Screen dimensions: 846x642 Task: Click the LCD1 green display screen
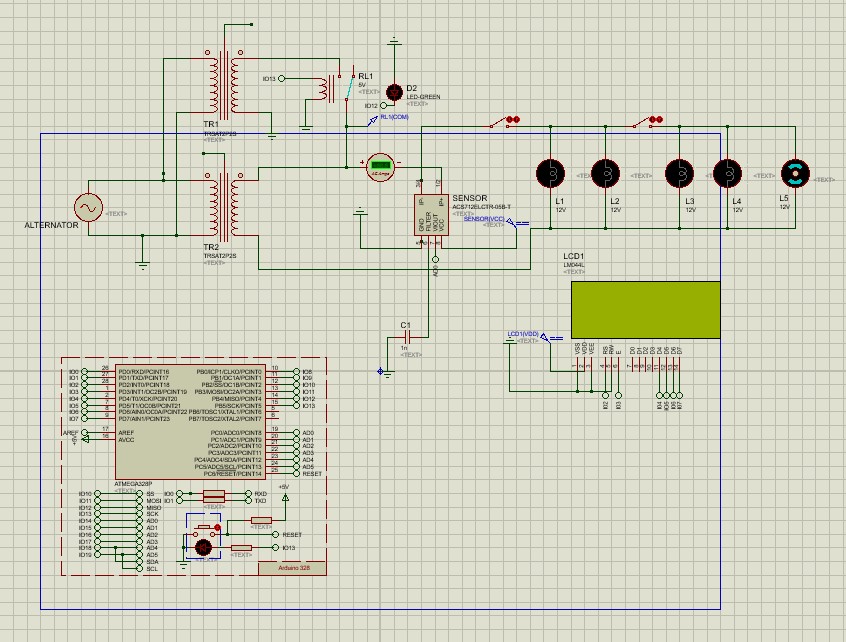(x=645, y=309)
